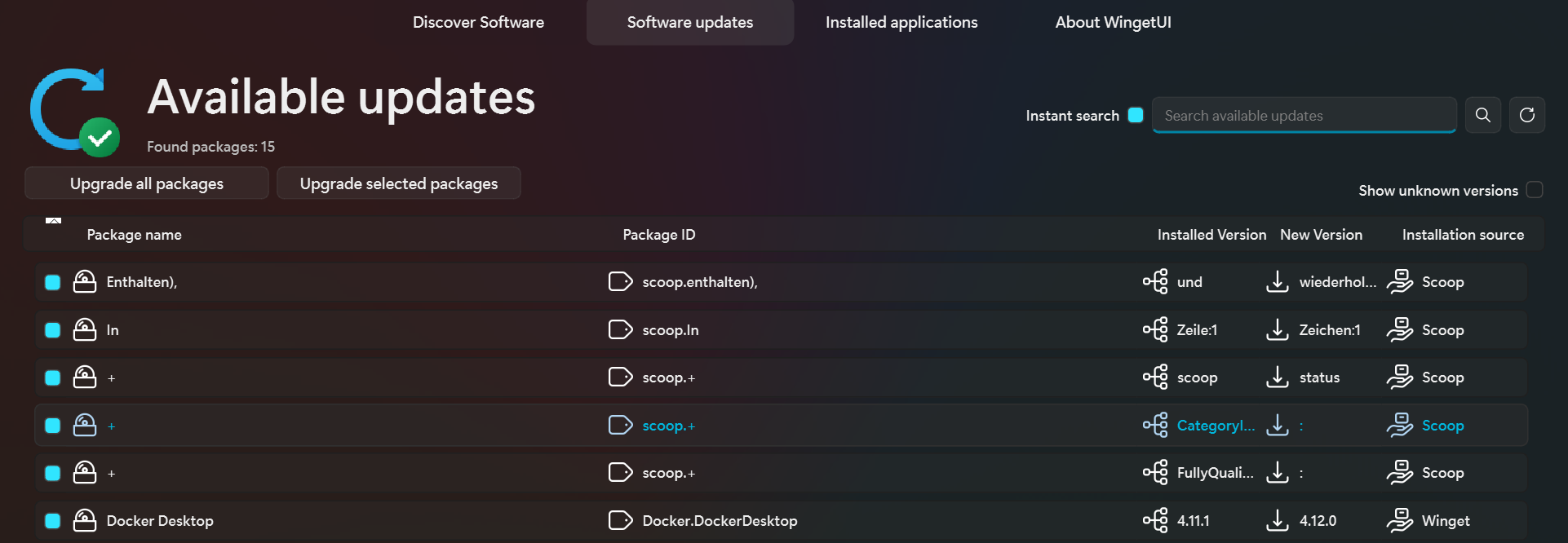Uncheck the Docker Desktop checkbox
This screenshot has width=1568, height=543.
(x=53, y=521)
